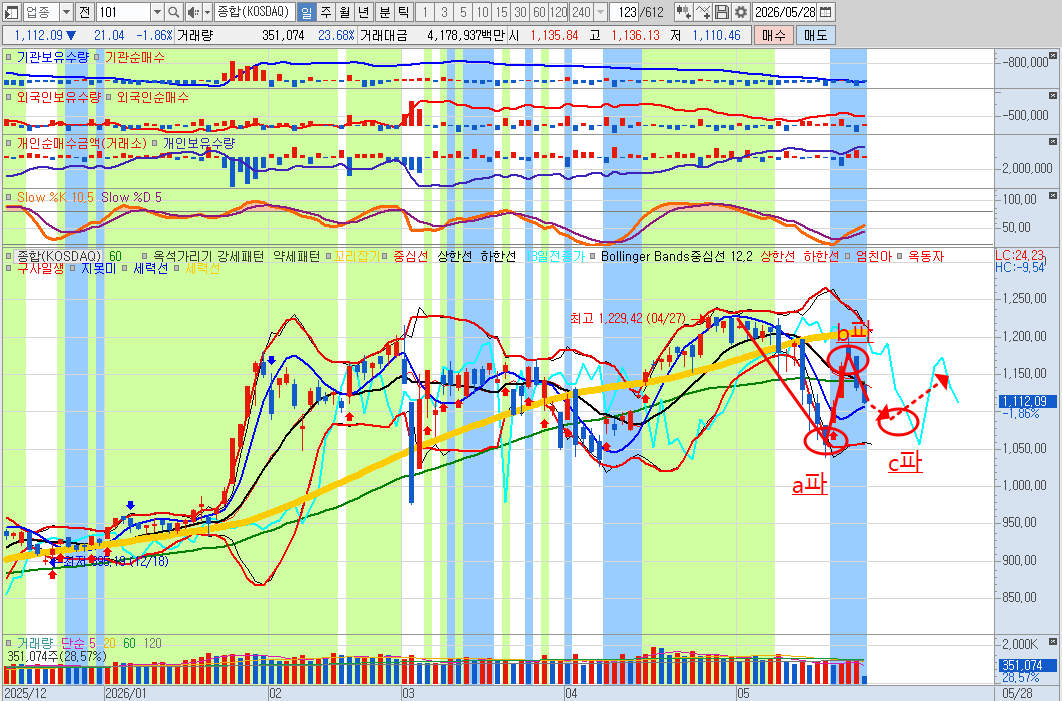Close the Slow %K stochastic panel
This screenshot has width=1062, height=701.
tap(1053, 196)
